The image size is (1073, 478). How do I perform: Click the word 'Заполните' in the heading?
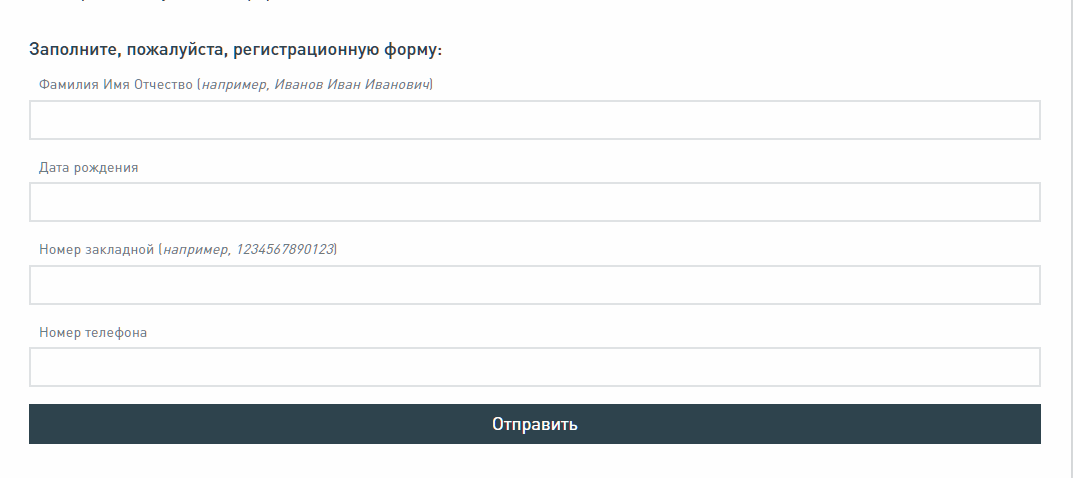pos(72,49)
